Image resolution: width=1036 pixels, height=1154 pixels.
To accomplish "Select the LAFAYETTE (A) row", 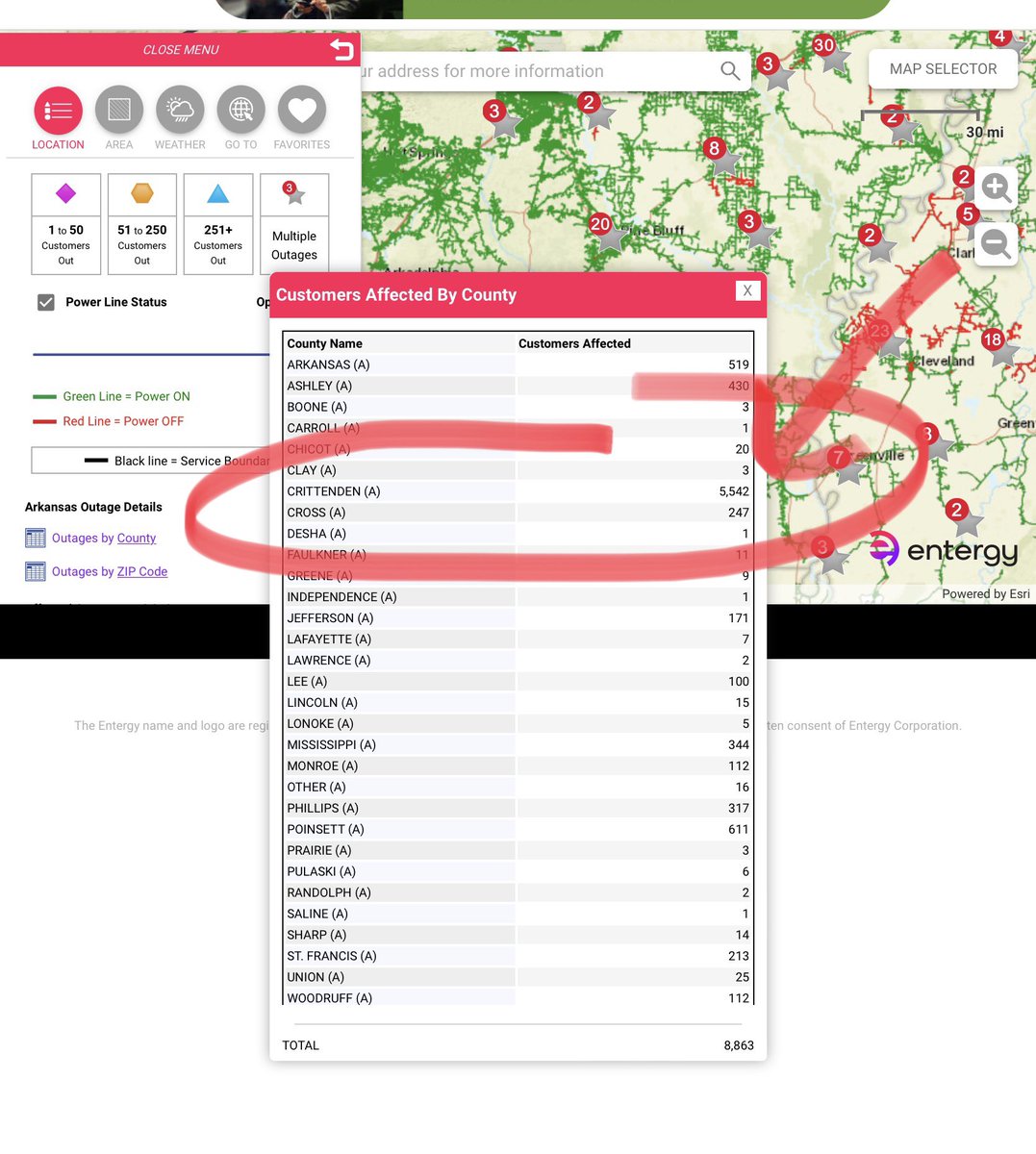I will point(518,640).
